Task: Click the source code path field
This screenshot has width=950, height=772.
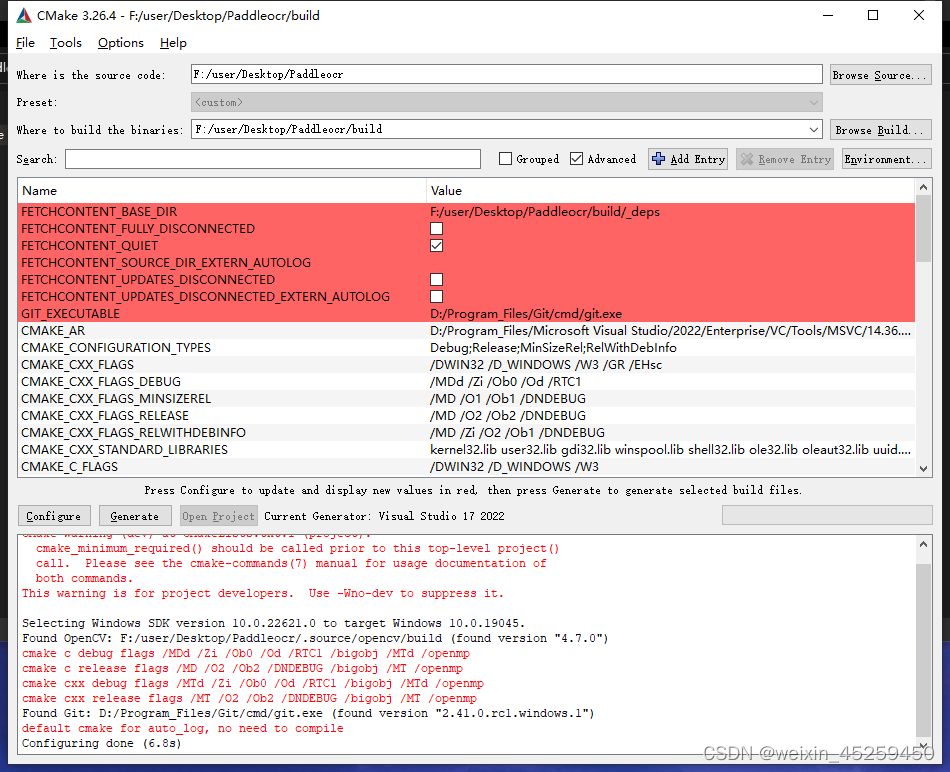Action: click(x=507, y=75)
